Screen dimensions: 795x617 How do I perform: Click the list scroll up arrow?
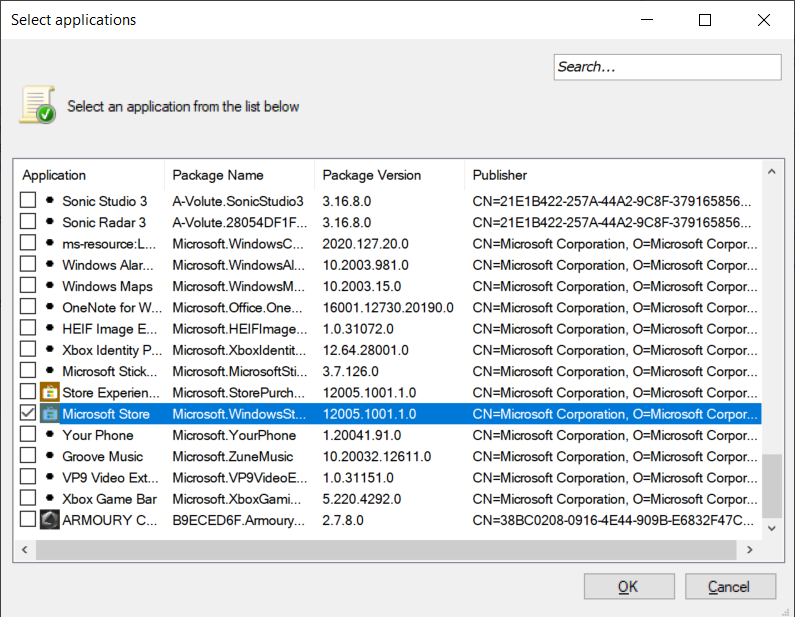[x=772, y=172]
